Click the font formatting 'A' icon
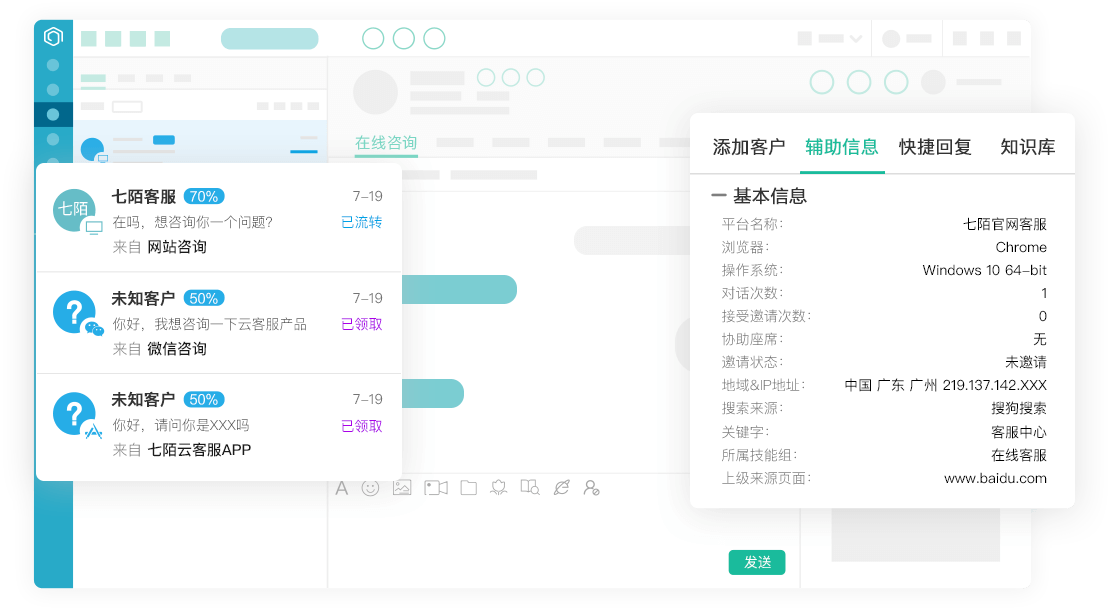Image resolution: width=1111 pixels, height=610 pixels. pos(342,488)
